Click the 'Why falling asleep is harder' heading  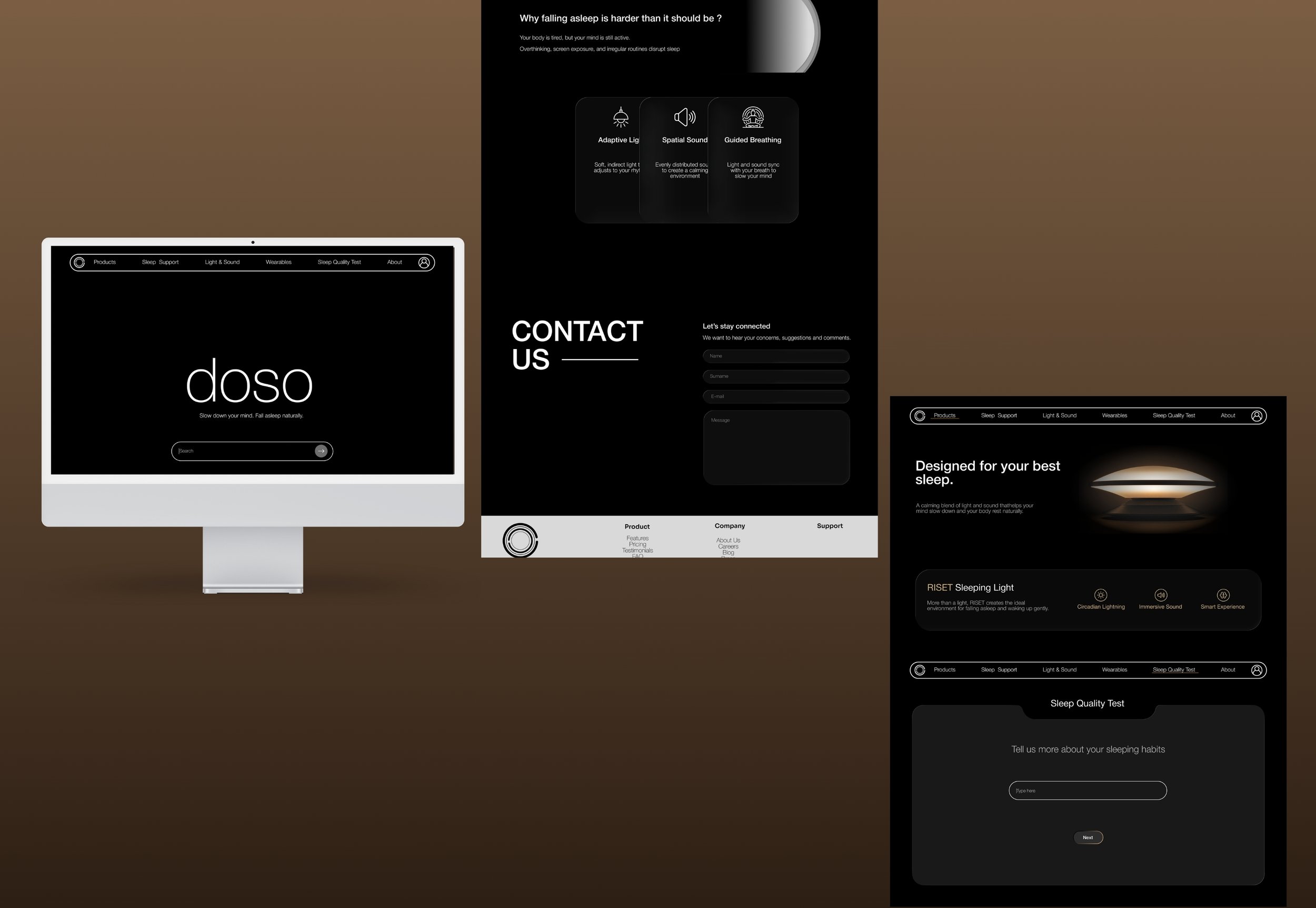(621, 19)
